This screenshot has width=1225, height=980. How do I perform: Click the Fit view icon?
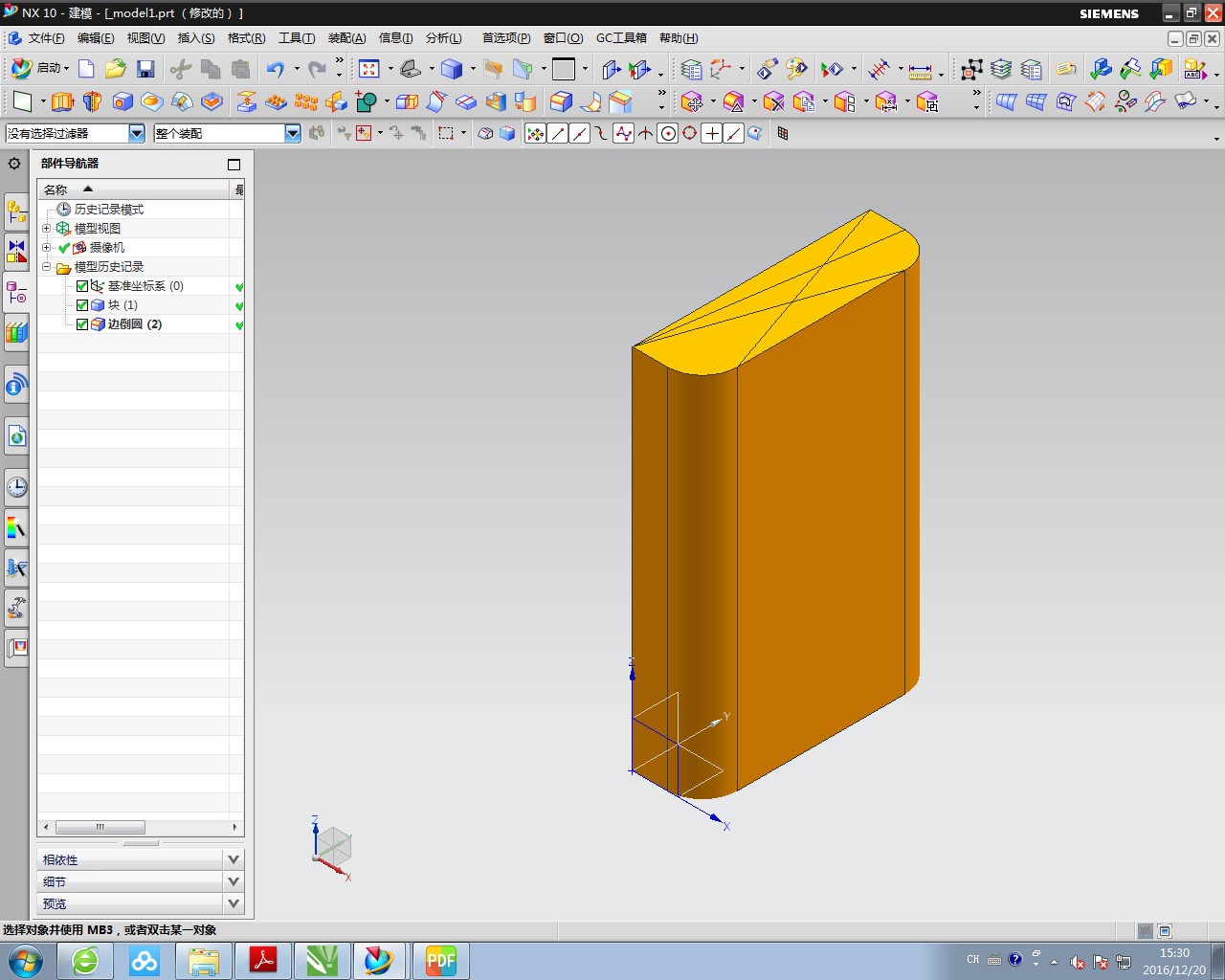tap(369, 69)
